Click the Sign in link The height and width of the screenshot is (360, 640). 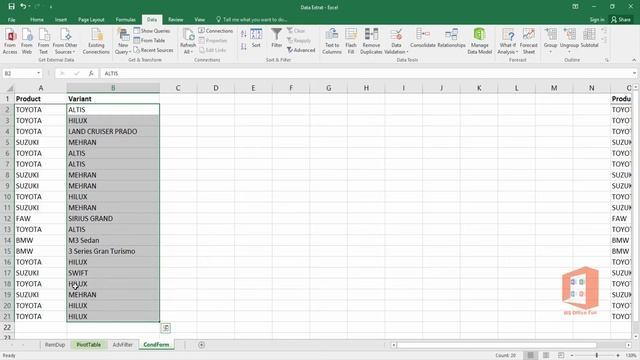tap(597, 20)
